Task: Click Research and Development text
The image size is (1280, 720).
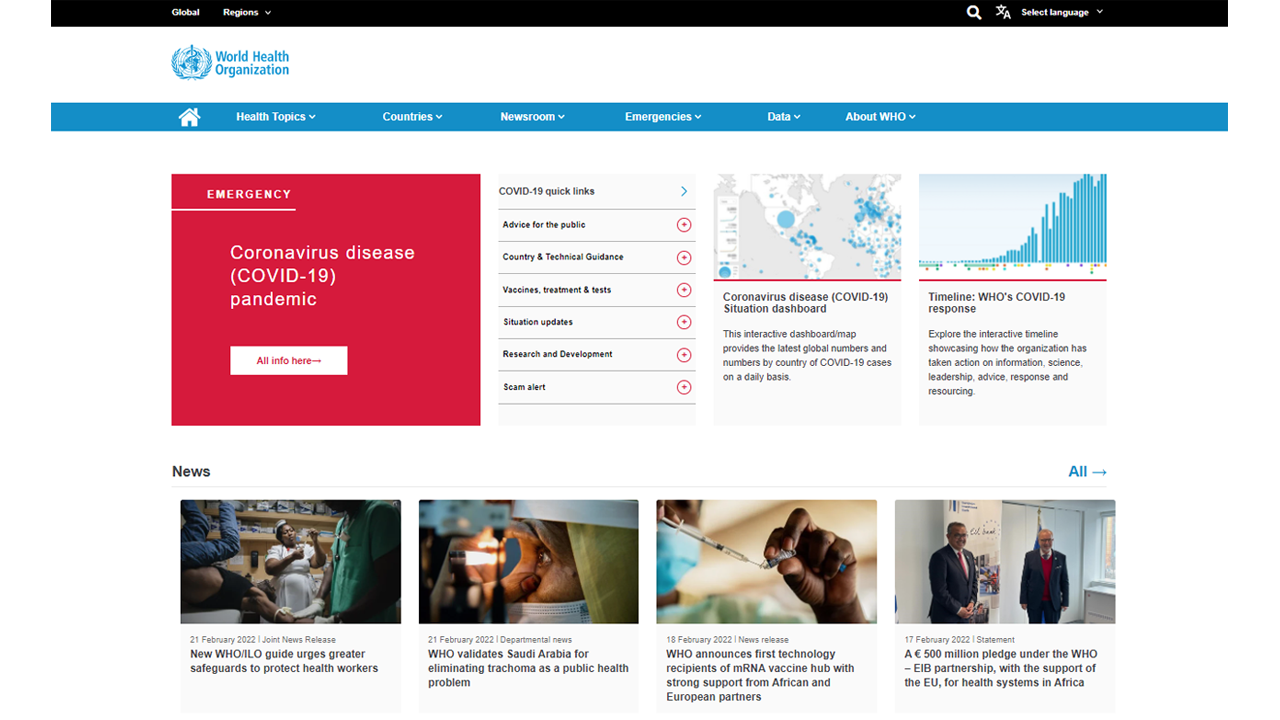Action: pyautogui.click(x=557, y=354)
